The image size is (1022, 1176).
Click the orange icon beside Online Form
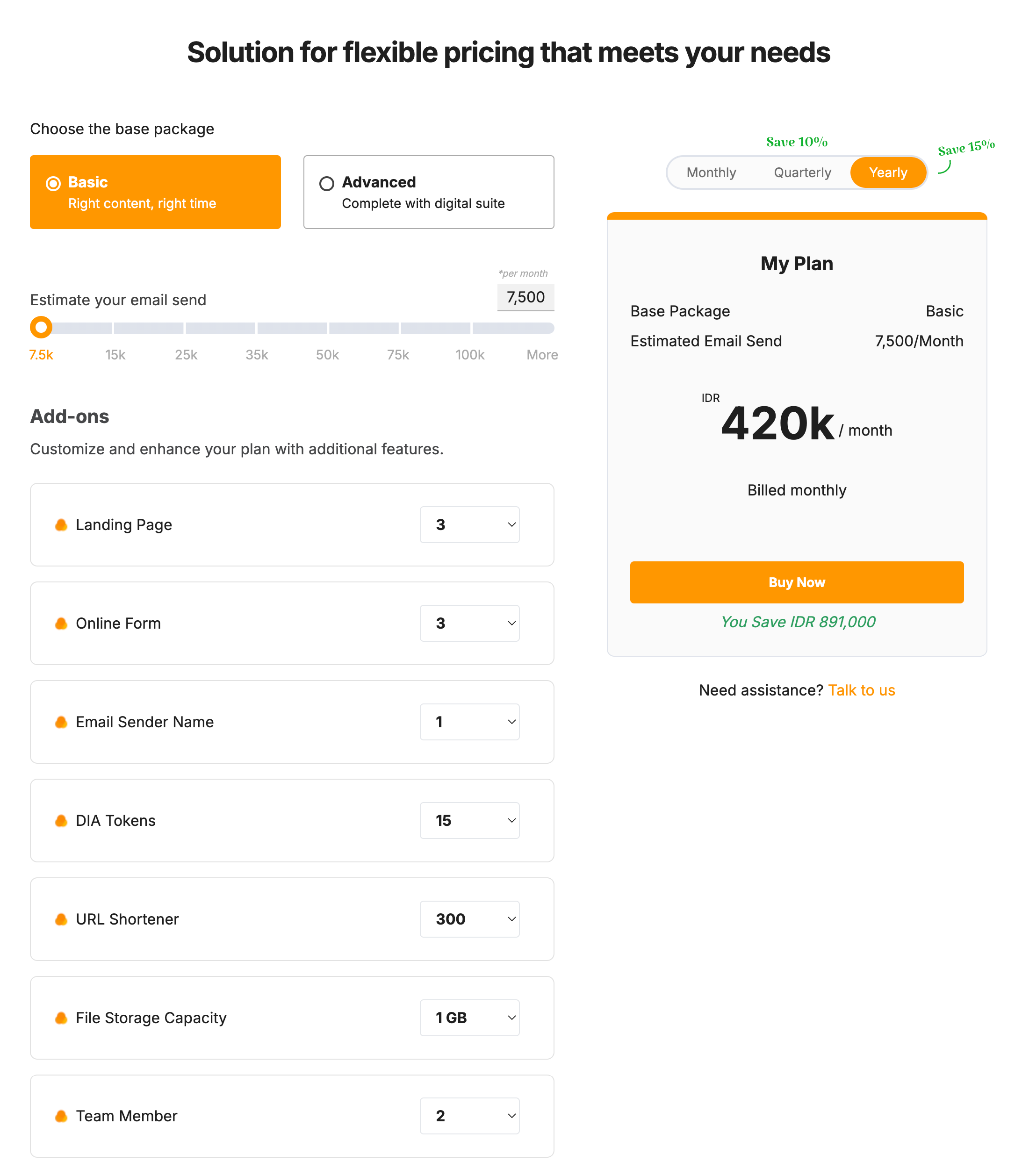[61, 623]
